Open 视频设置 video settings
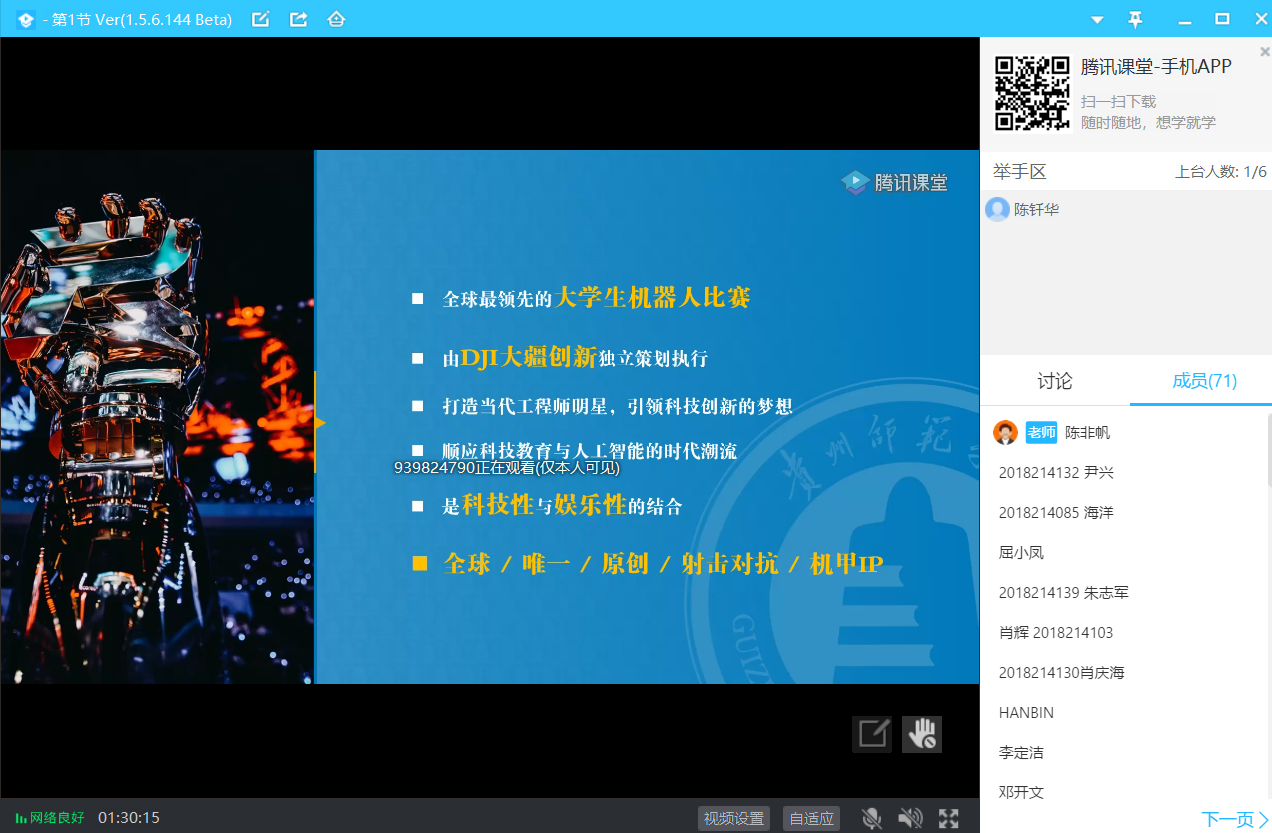 point(734,818)
